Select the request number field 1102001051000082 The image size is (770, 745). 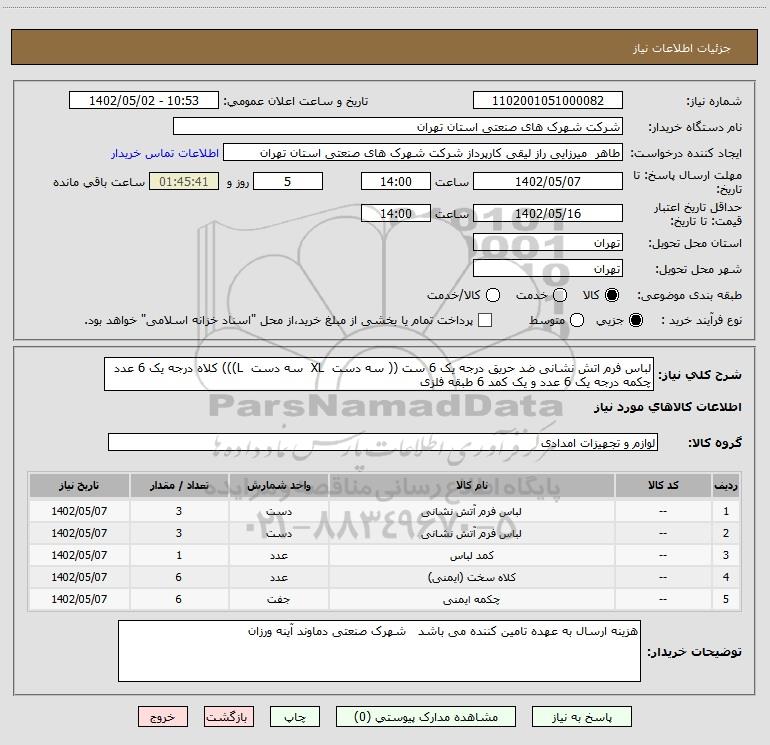tap(548, 101)
